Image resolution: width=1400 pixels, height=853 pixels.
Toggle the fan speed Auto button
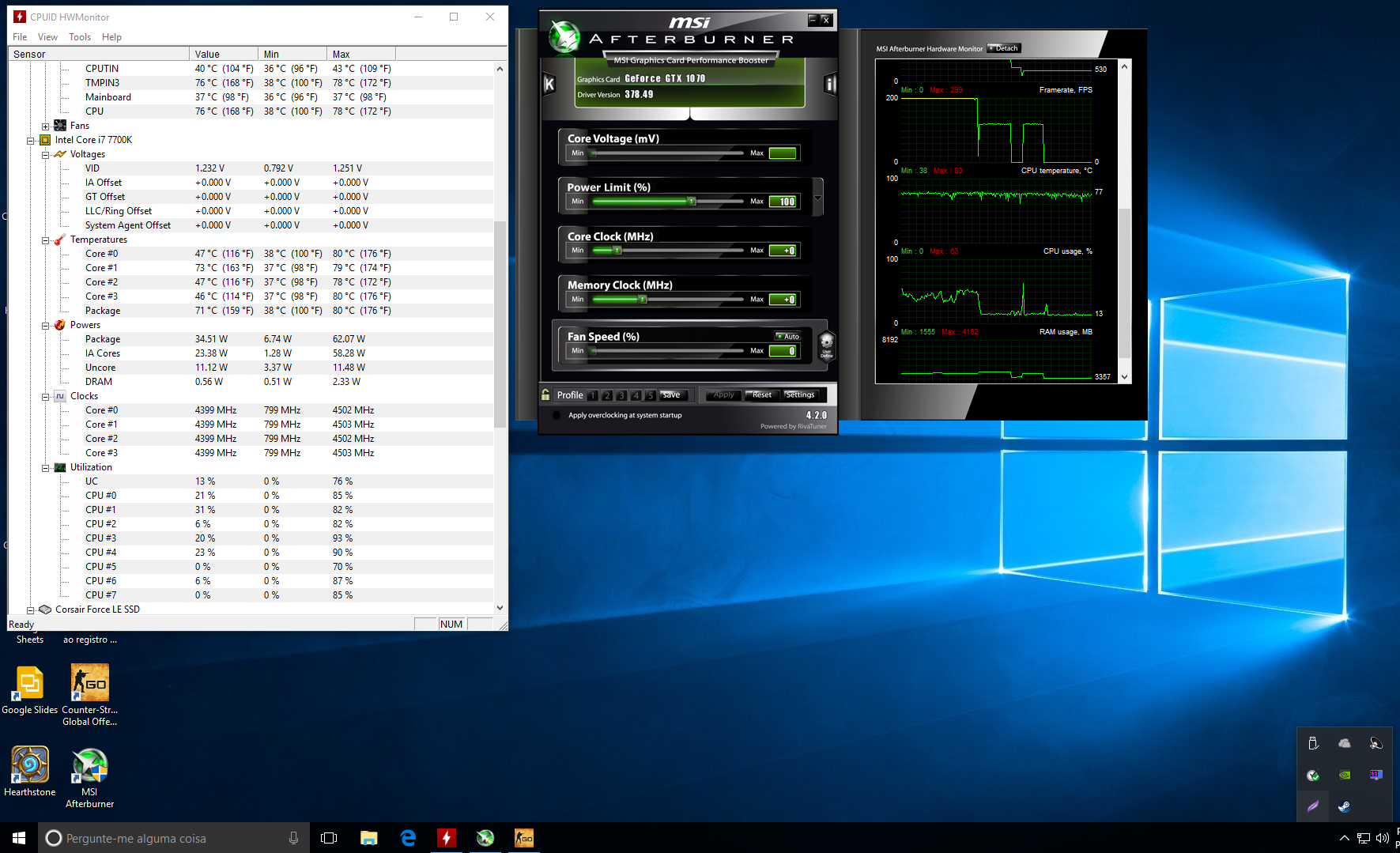point(787,336)
